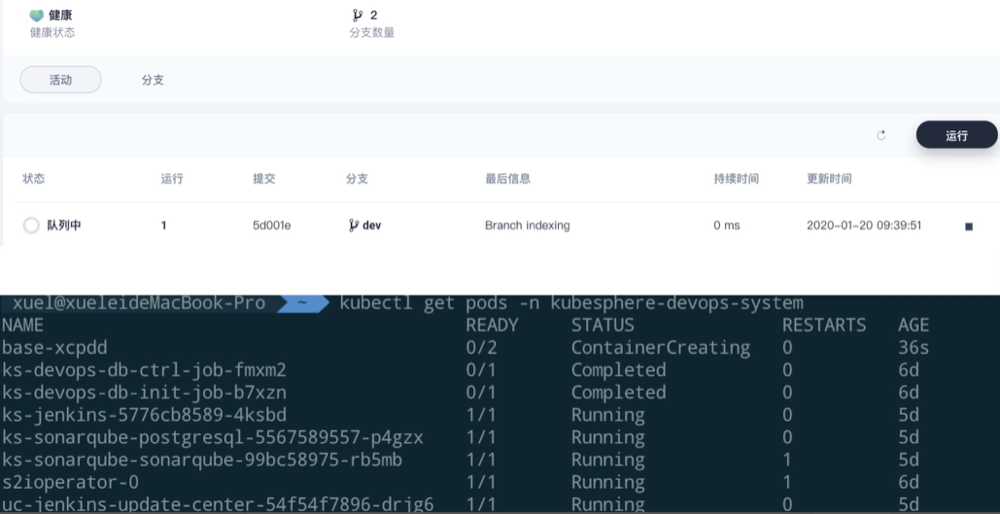Click the 持续时间 column header
Viewport: 1000px width, 514px height.
736,179
